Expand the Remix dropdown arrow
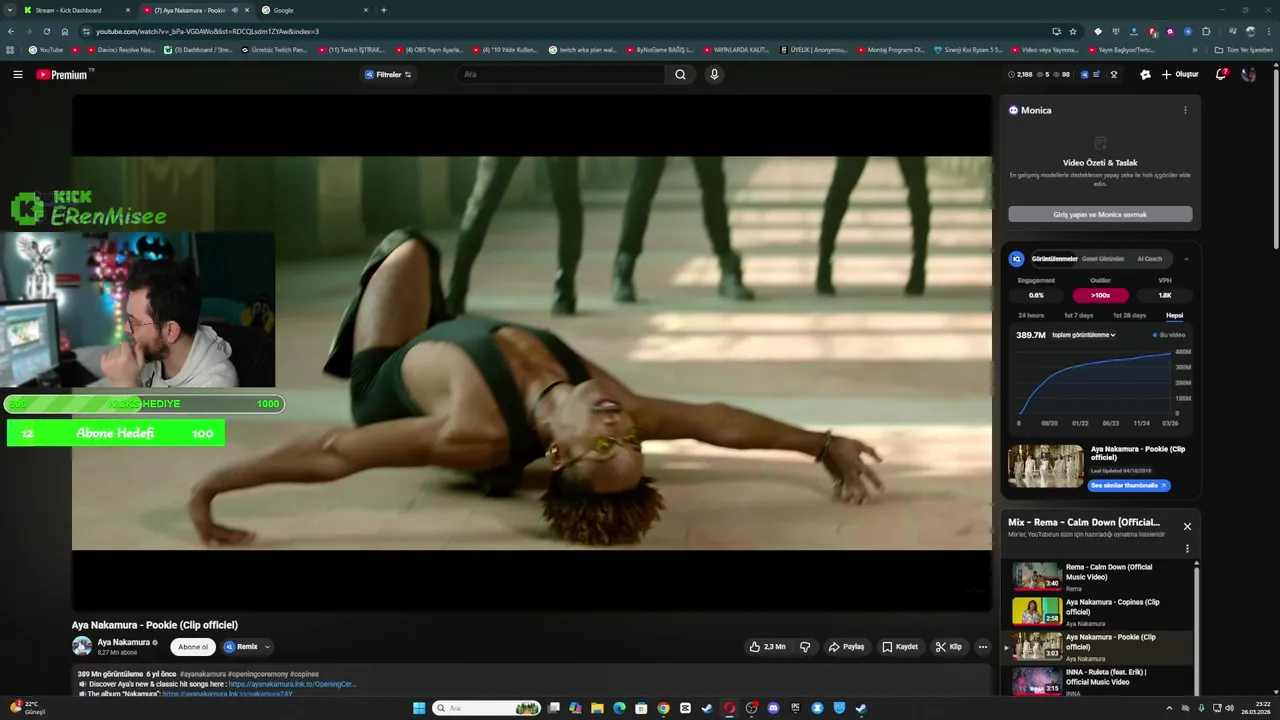The image size is (1280, 720). (267, 647)
